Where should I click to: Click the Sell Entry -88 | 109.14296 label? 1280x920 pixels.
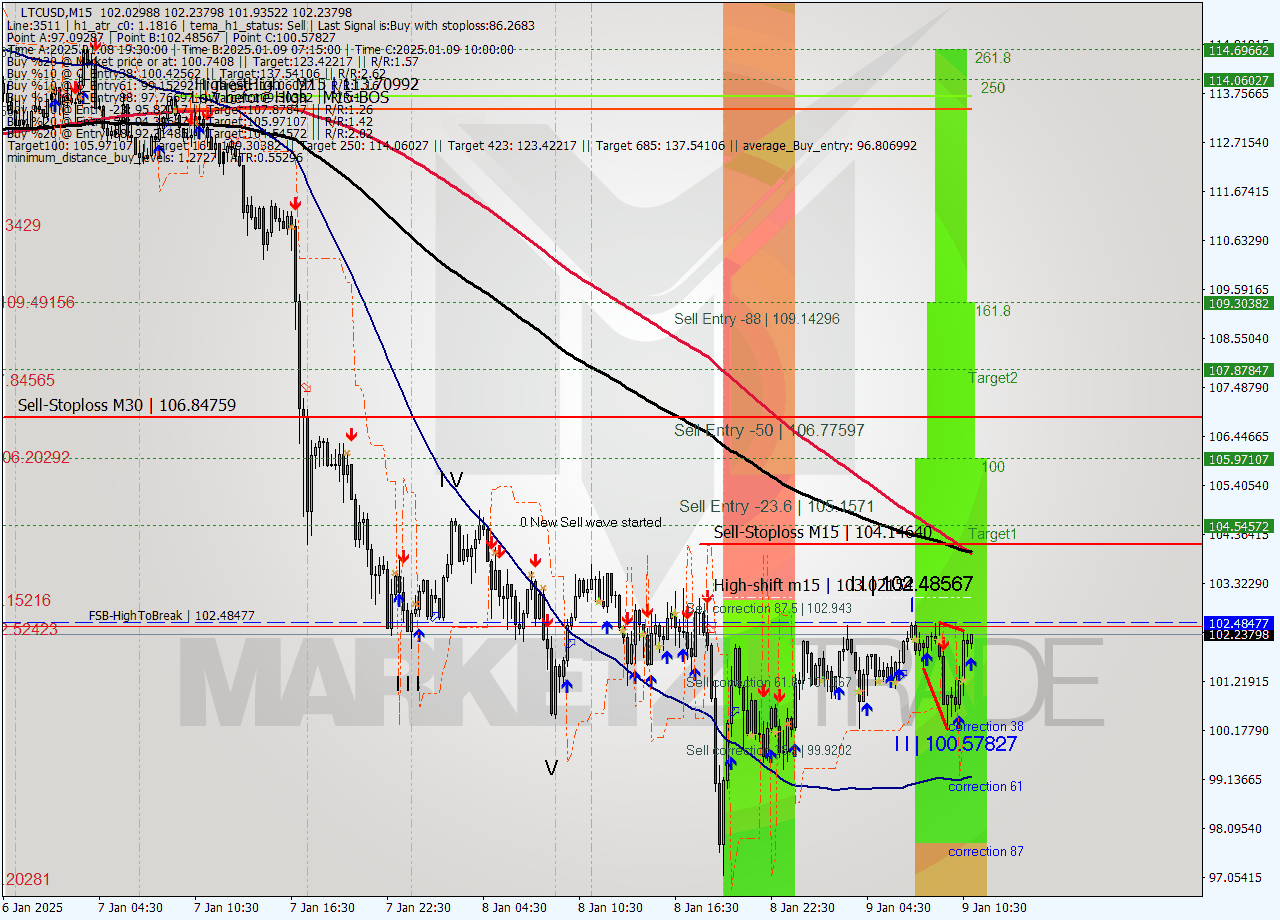click(x=756, y=319)
